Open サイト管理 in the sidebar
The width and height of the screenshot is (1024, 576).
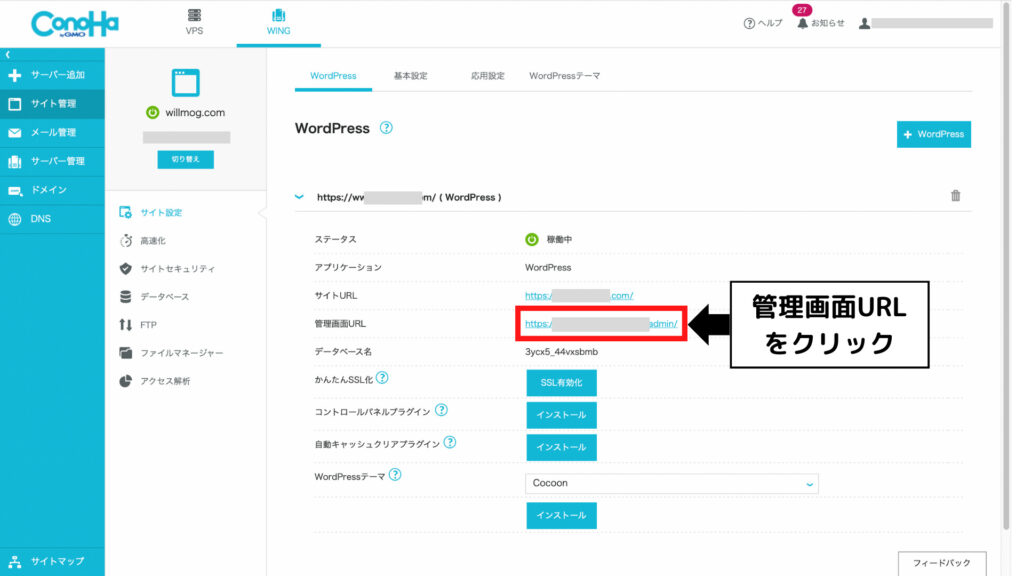pos(52,104)
